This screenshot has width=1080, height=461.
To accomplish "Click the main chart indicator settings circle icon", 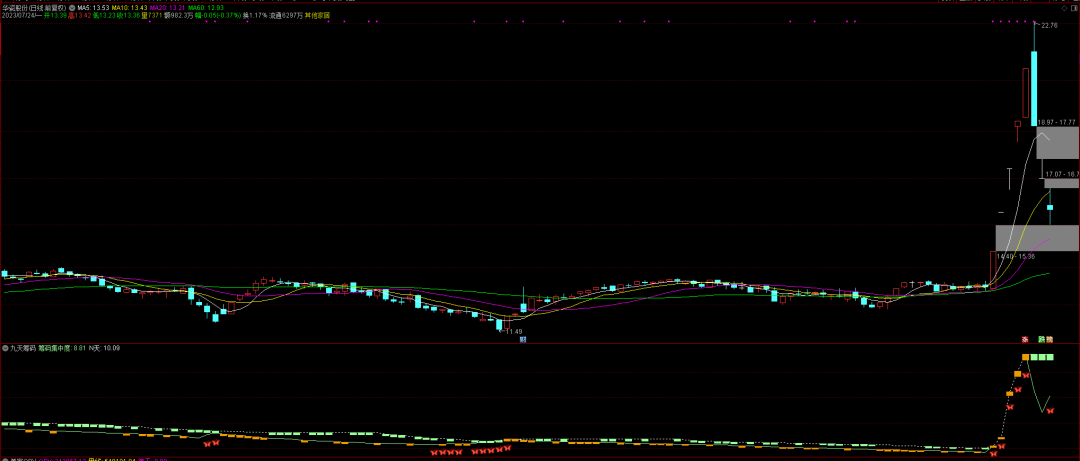I will point(72,6).
